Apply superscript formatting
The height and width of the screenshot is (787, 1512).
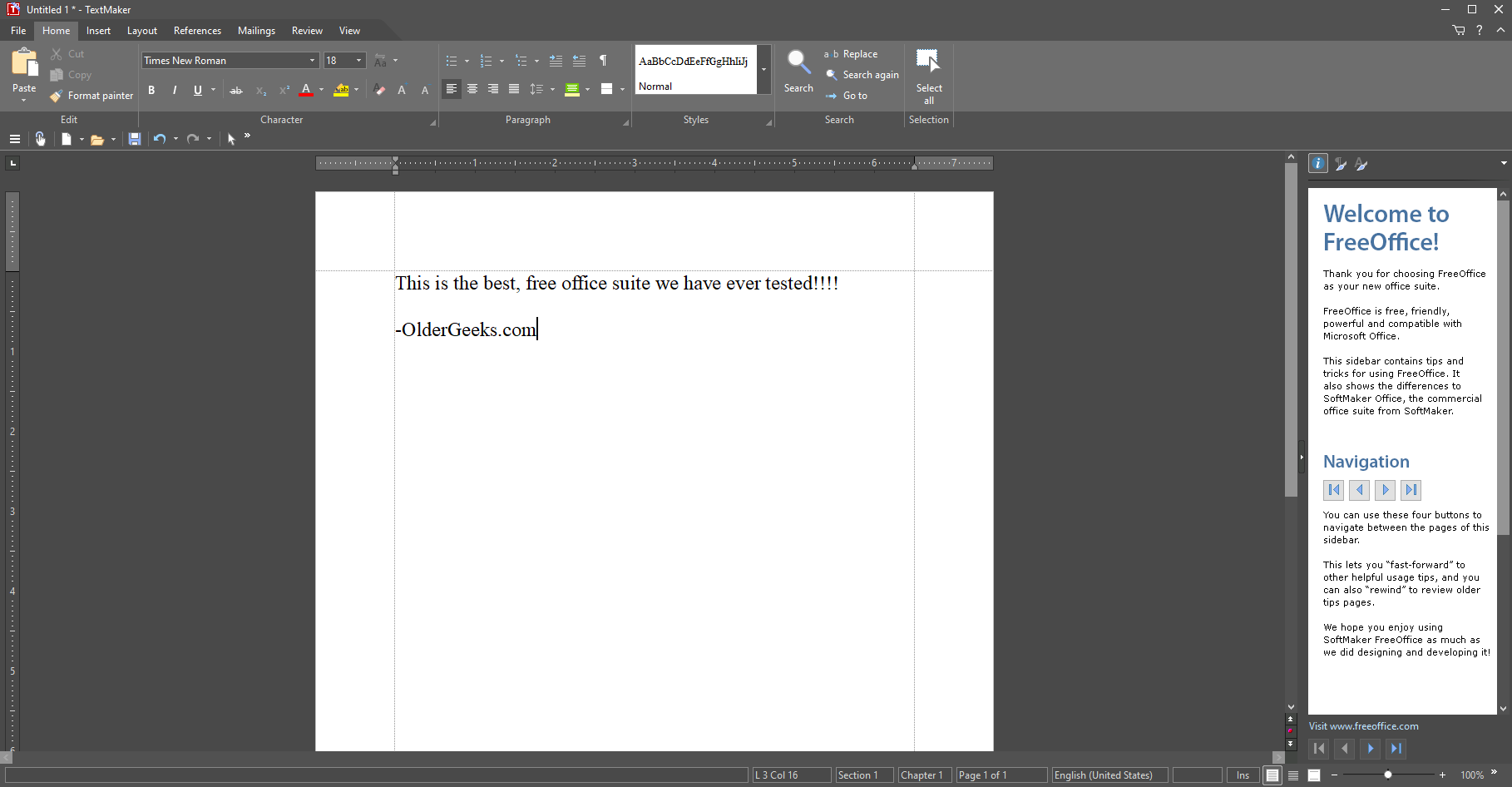[284, 90]
